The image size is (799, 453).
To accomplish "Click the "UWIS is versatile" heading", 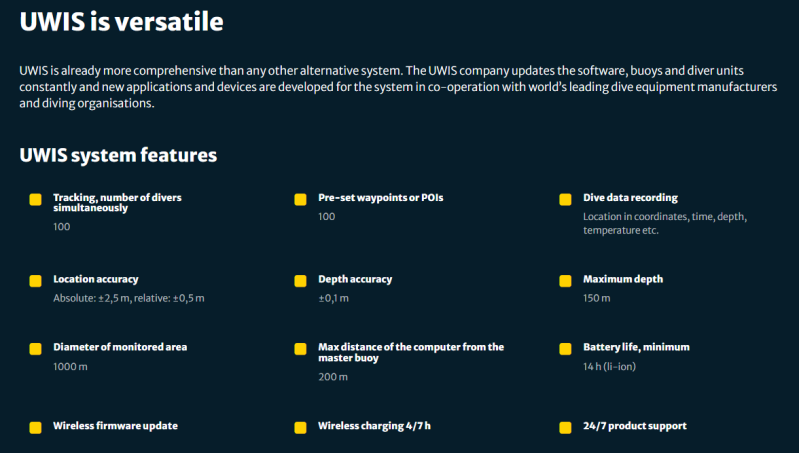I will pos(121,21).
